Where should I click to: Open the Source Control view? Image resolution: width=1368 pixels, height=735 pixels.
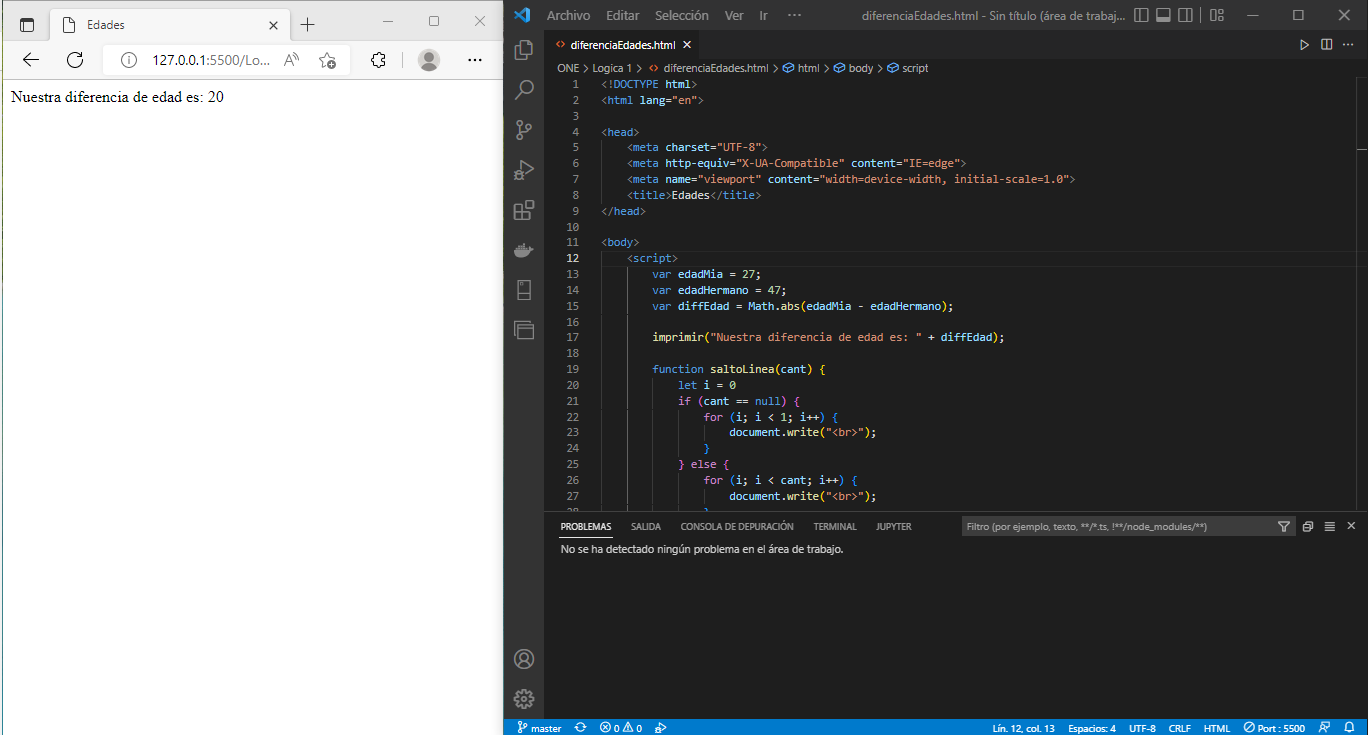[x=524, y=130]
